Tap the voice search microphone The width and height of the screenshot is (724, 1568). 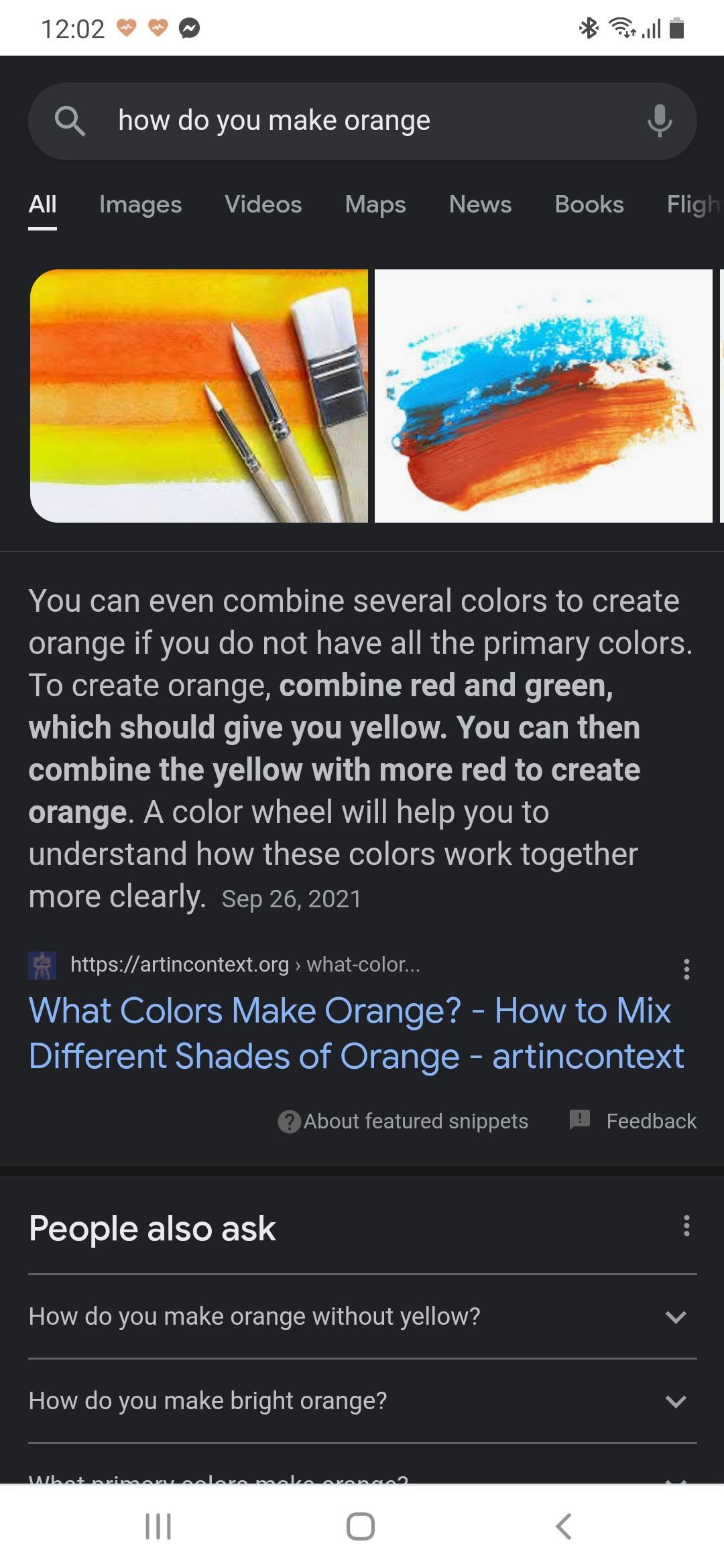tap(659, 121)
